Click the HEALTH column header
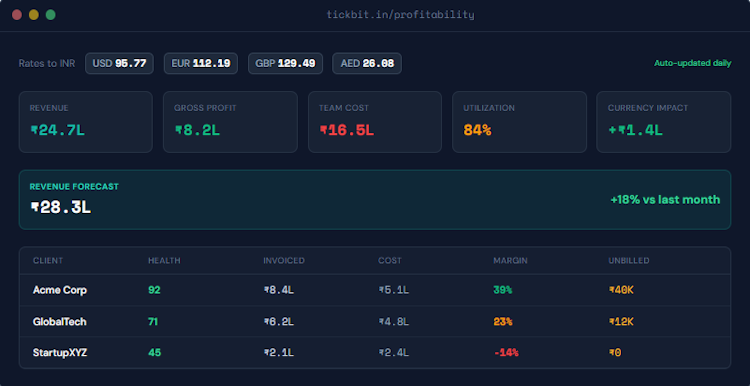This screenshot has width=750, height=386. pos(164,261)
